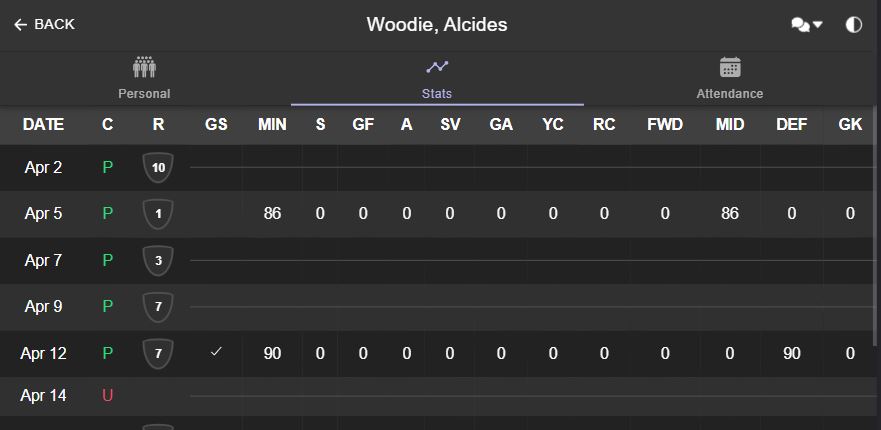881x430 pixels.
Task: Click the vertical scrollbar on right edge
Action: 878,225
